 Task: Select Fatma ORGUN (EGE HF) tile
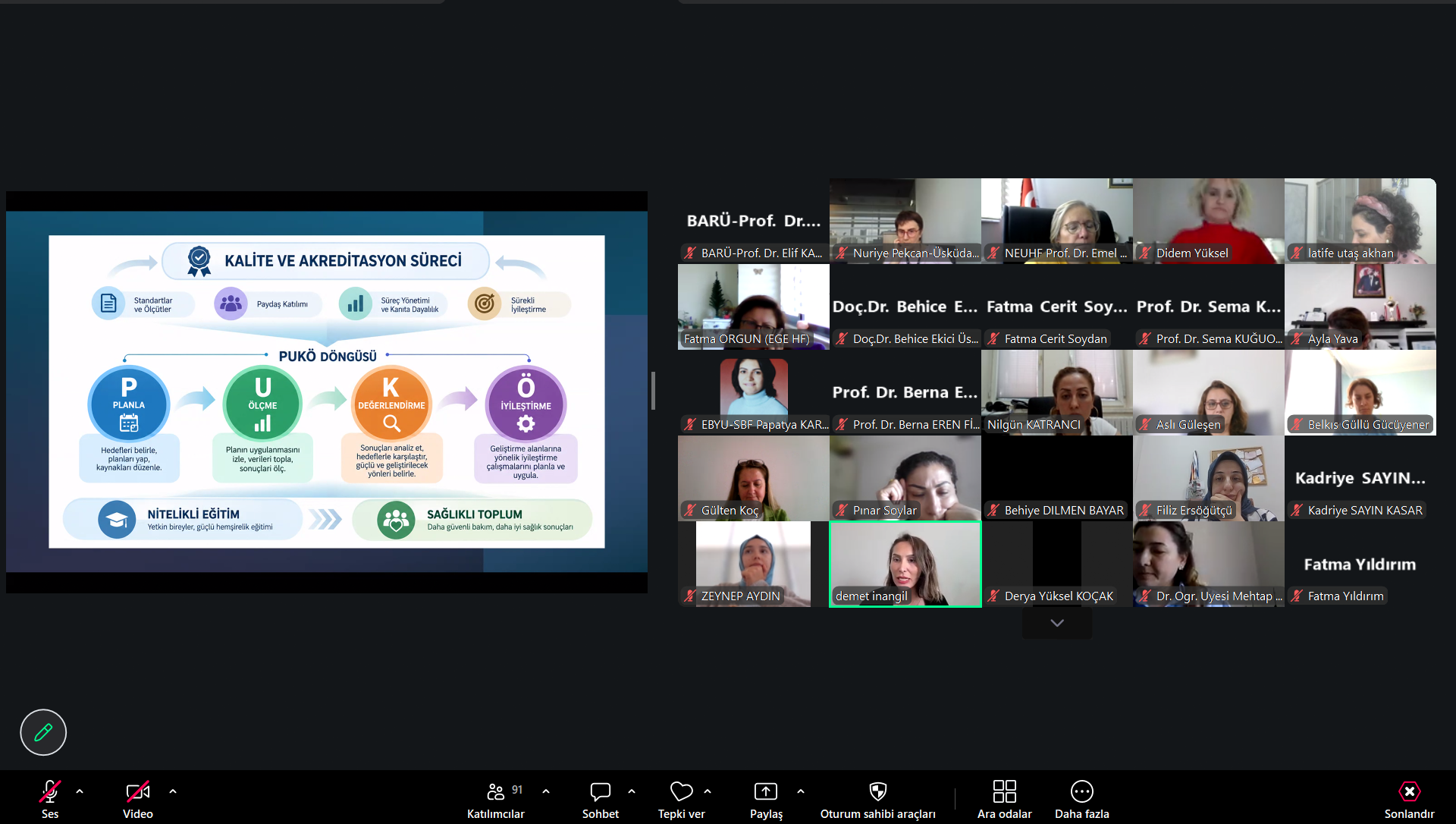point(754,307)
